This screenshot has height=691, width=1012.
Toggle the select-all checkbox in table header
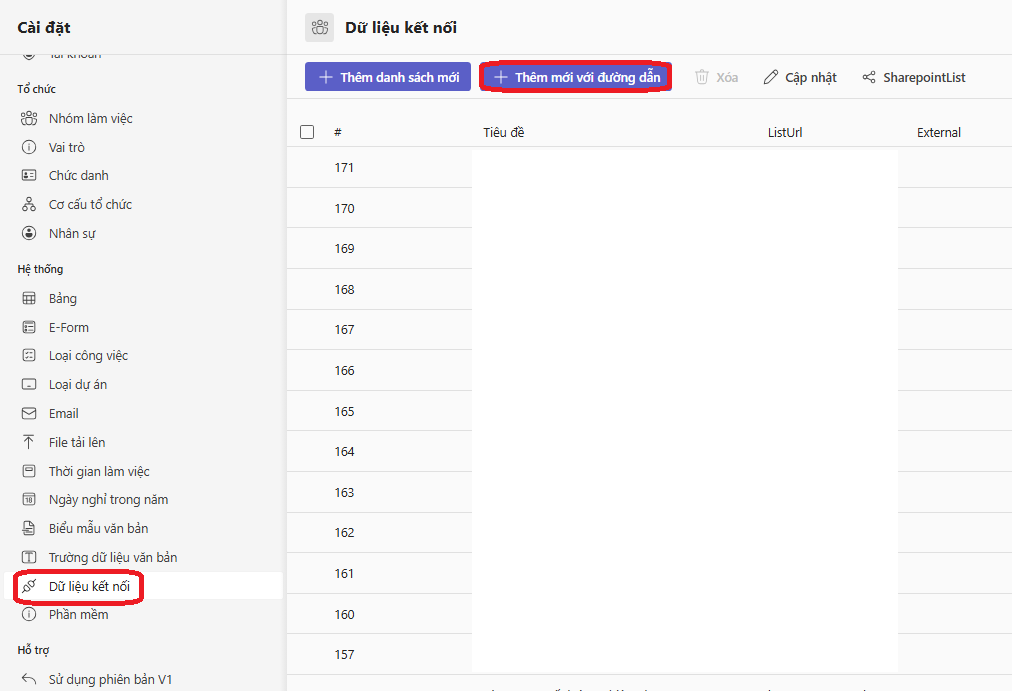click(307, 132)
